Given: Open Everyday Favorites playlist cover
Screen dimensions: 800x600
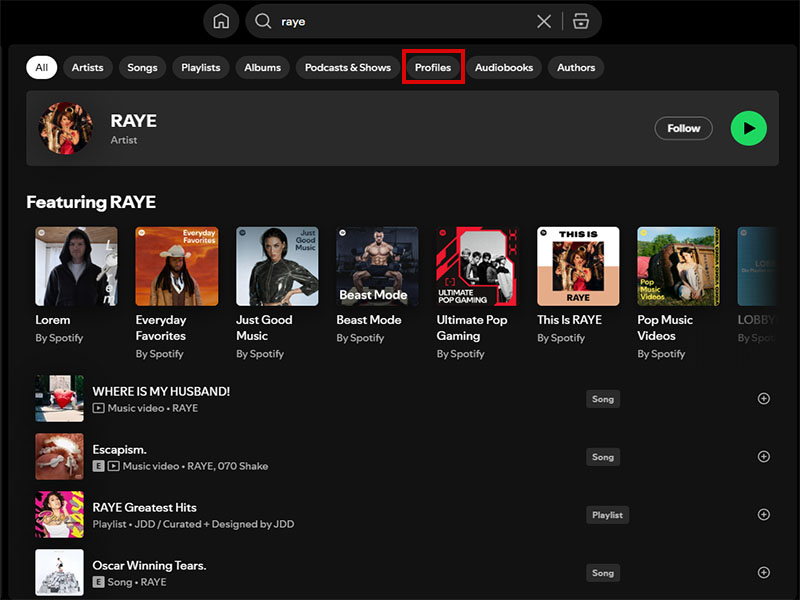Looking at the screenshot, I should coord(177,266).
